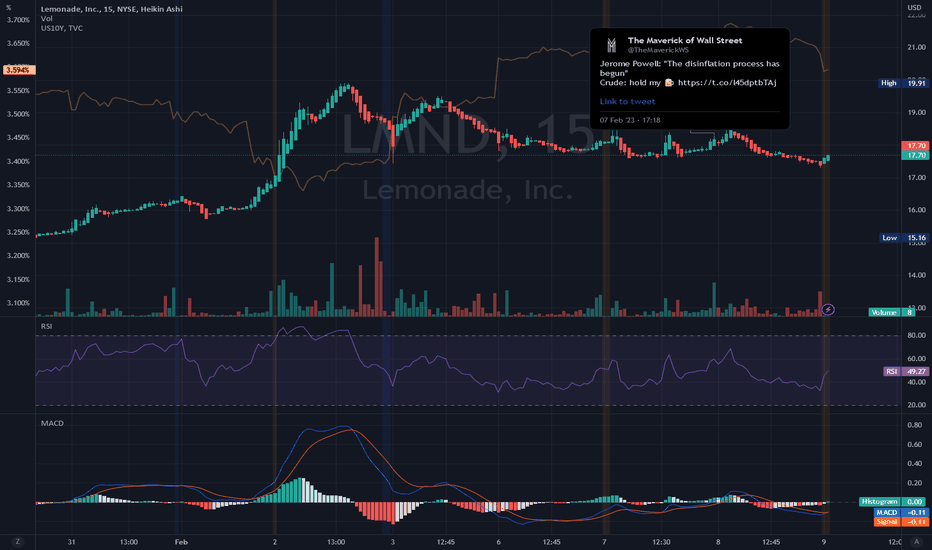This screenshot has width=932, height=550.
Task: Click the green 17.70 last price tag
Action: tap(915, 155)
